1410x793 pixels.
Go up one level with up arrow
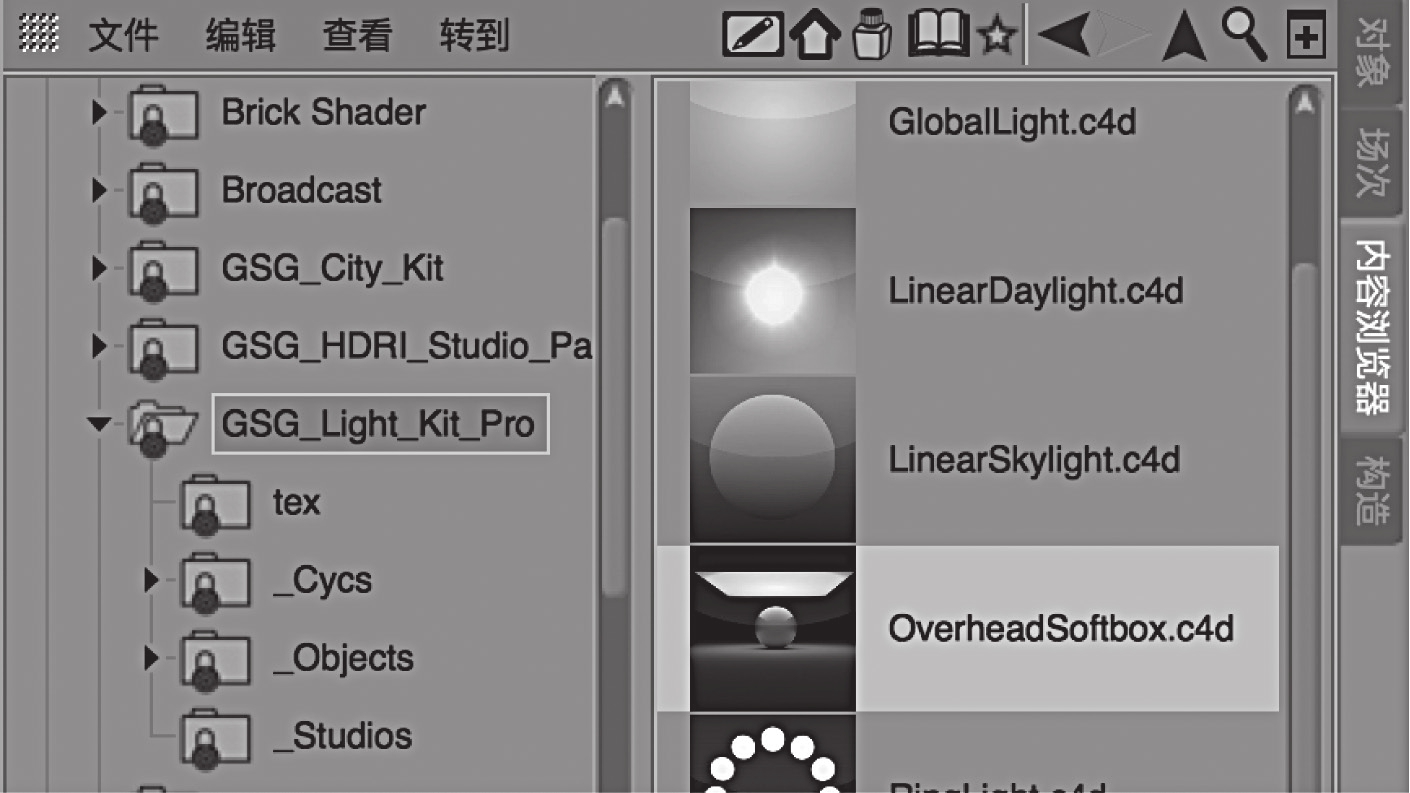[1184, 37]
